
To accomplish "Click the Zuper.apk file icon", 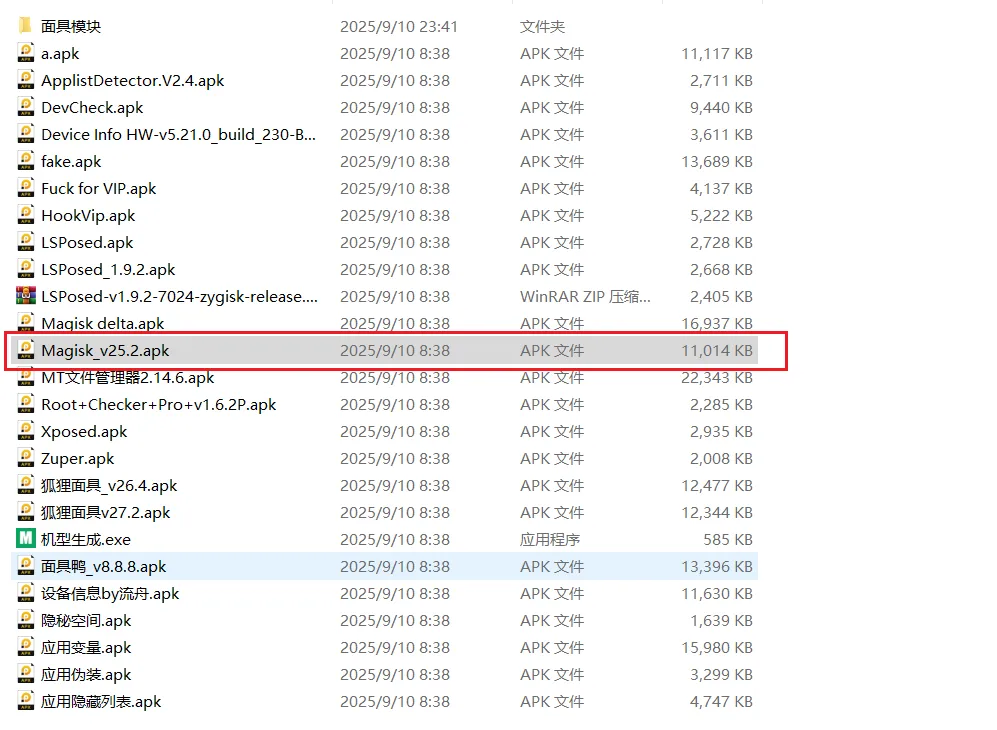I will coord(26,458).
